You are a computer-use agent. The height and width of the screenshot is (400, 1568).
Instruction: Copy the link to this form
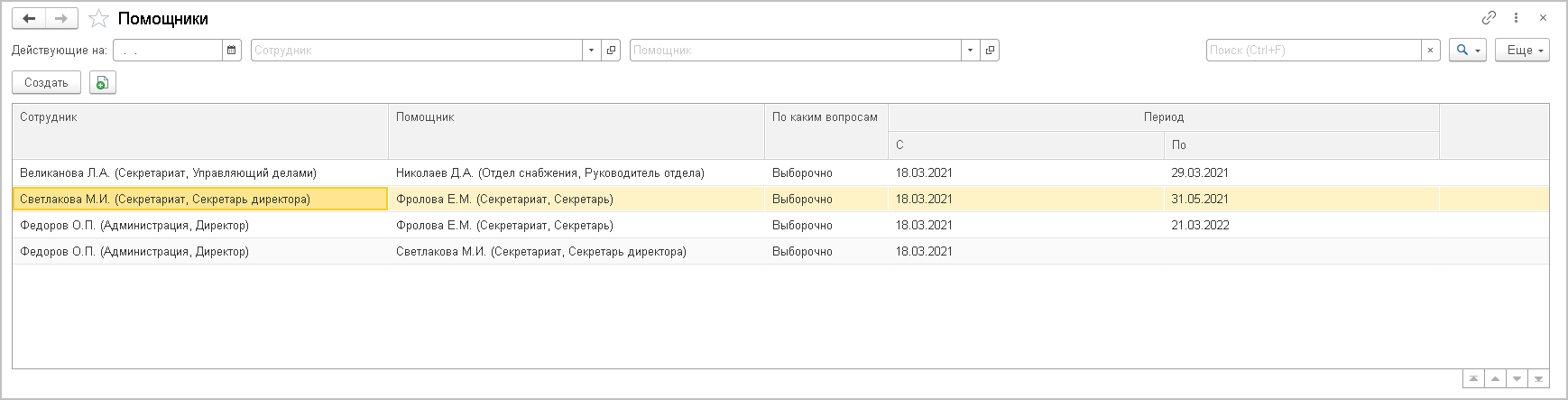[1490, 18]
